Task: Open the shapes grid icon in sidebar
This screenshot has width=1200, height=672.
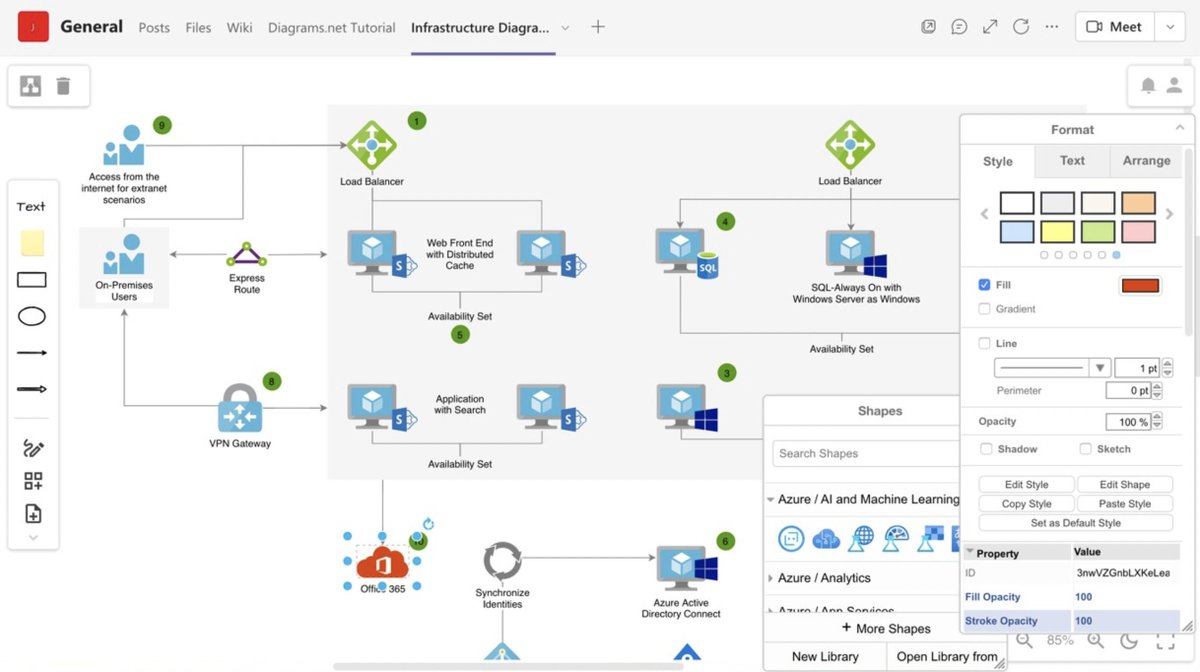Action: [33, 481]
